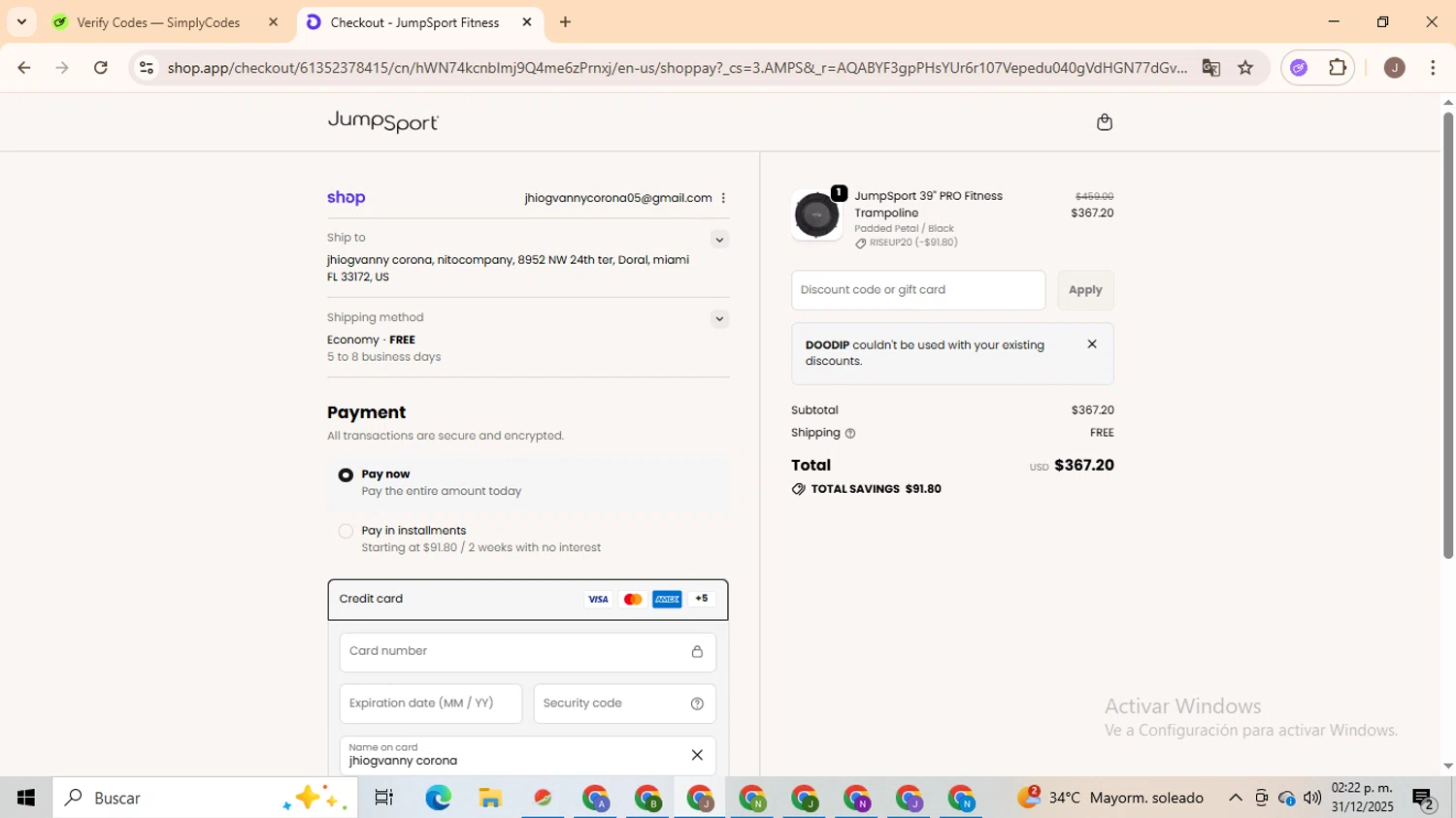
Task: Show more card brands via +5 badge
Action: click(702, 600)
